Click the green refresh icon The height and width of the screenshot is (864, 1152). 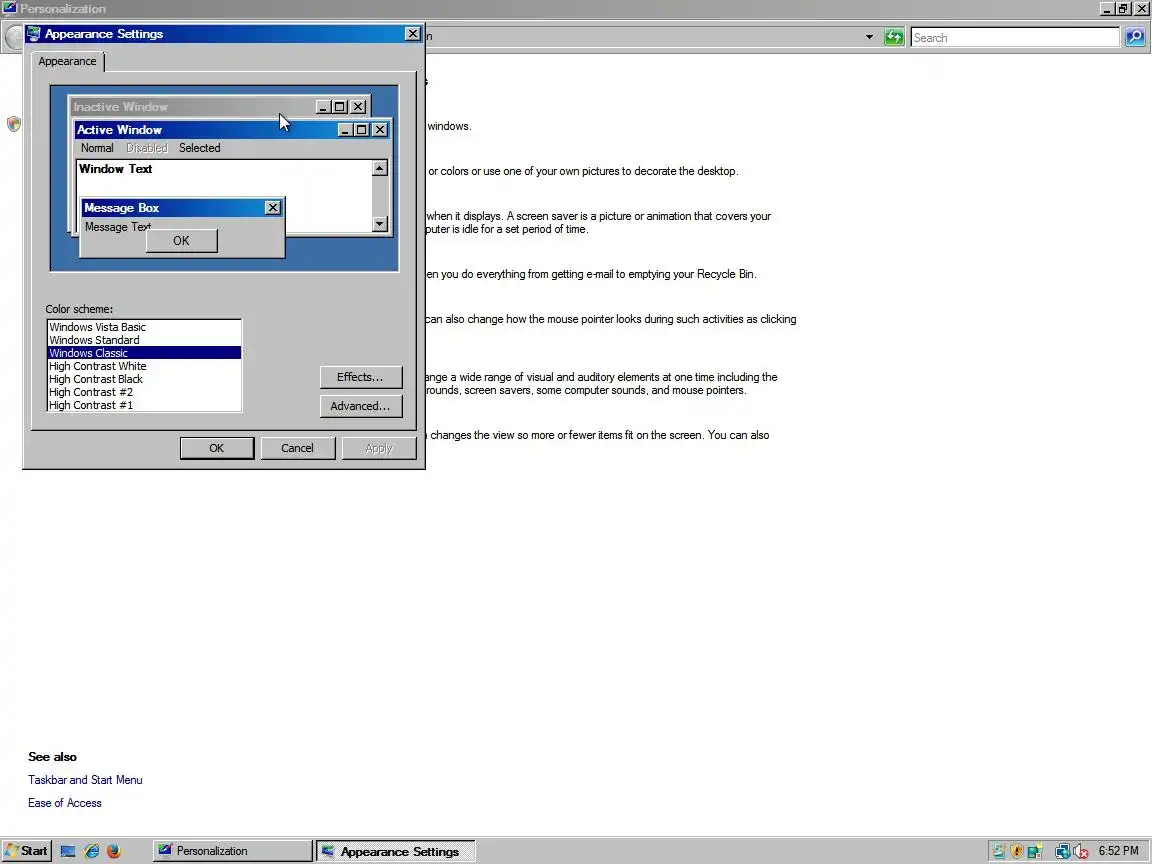coord(893,37)
